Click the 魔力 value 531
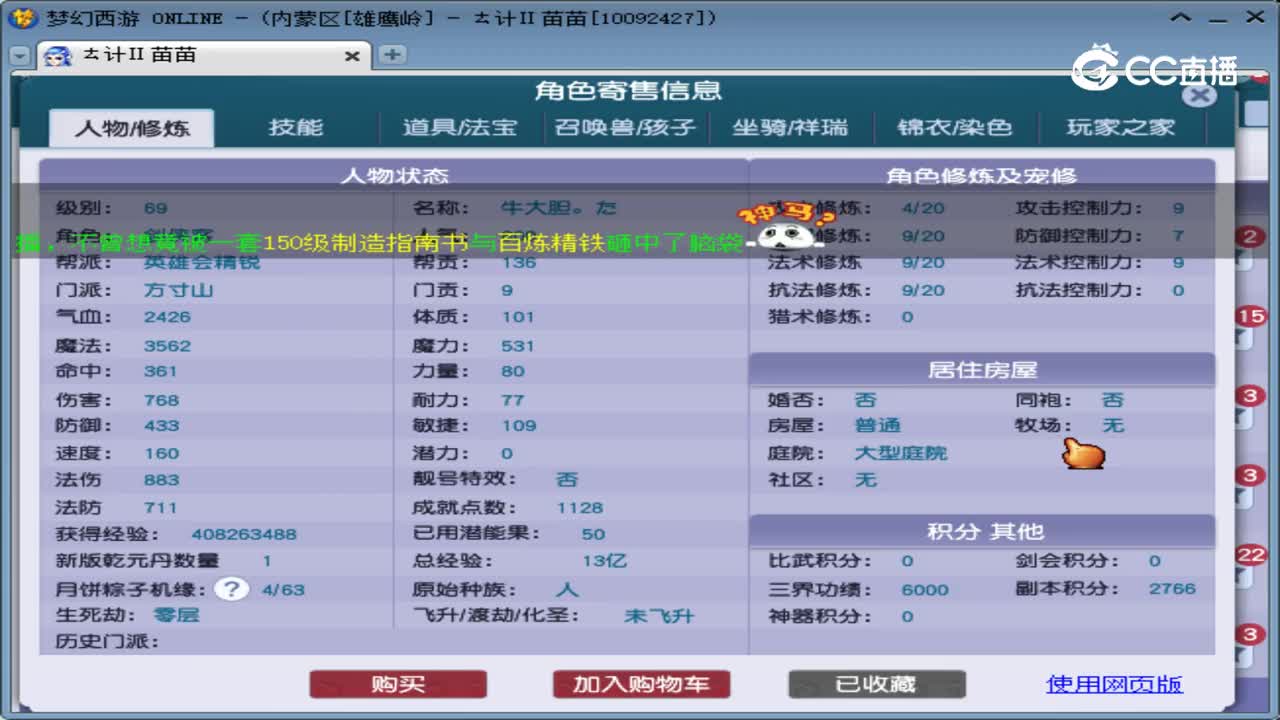The image size is (1280, 720). click(x=518, y=346)
